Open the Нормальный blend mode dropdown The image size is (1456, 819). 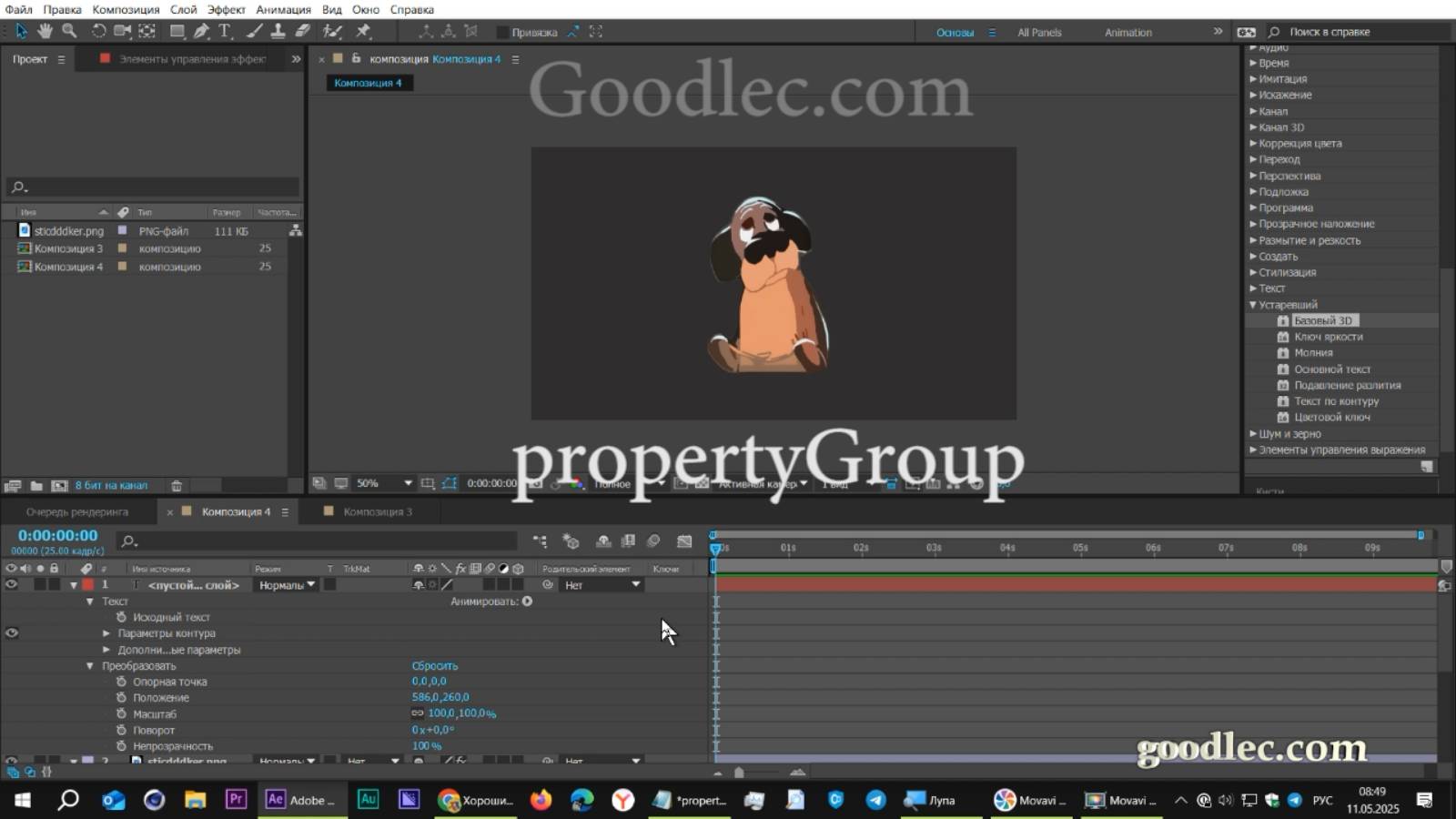tap(285, 585)
